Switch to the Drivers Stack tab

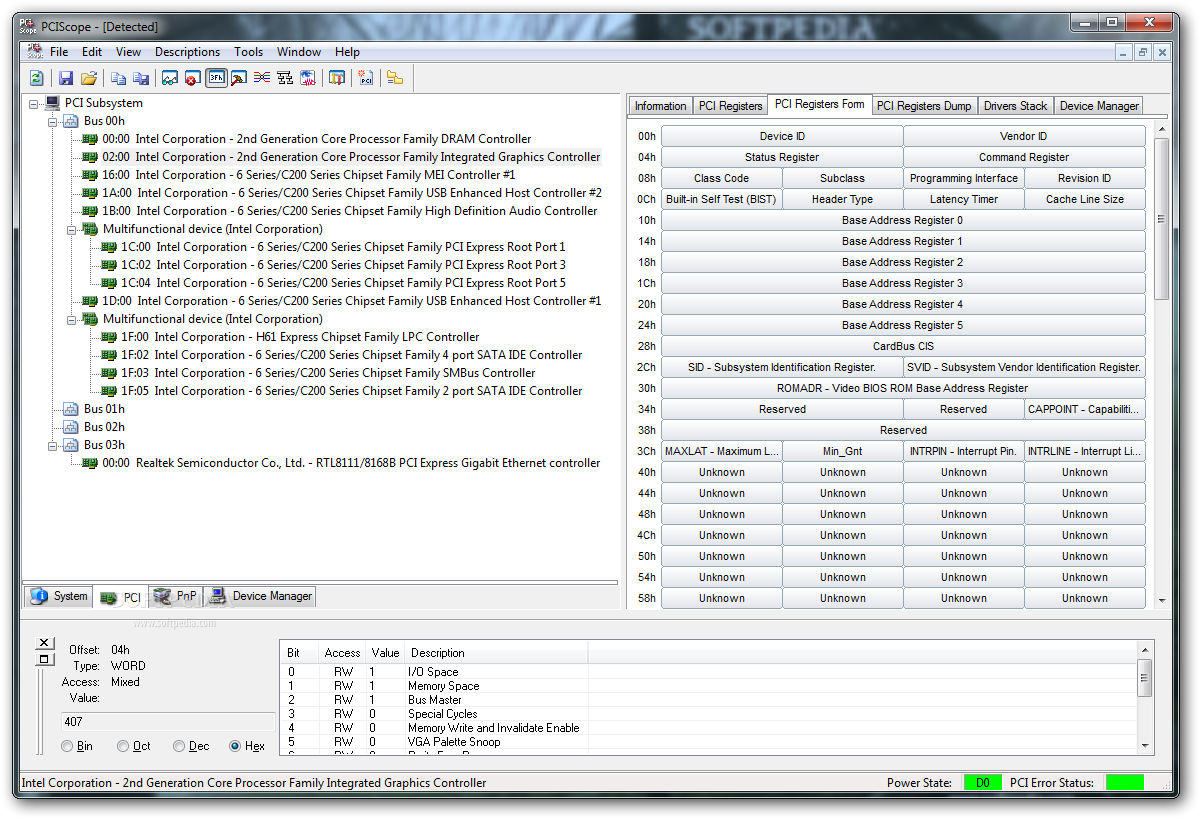coord(1015,106)
